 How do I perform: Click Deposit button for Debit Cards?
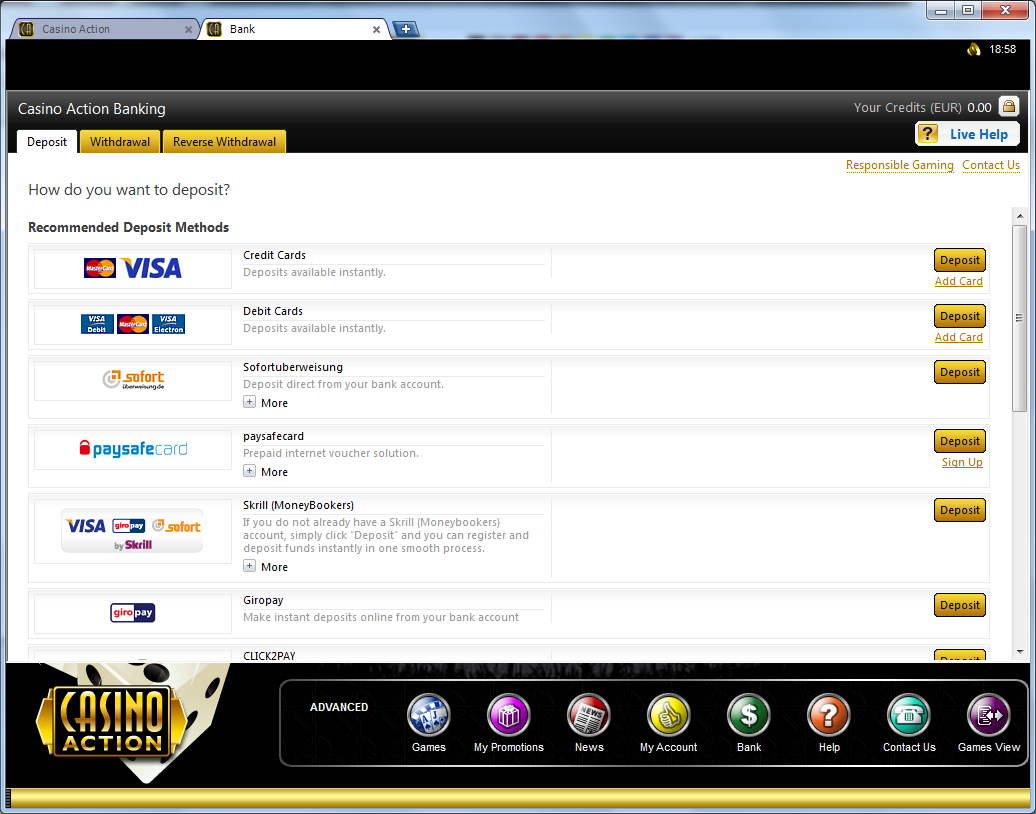[x=959, y=316]
